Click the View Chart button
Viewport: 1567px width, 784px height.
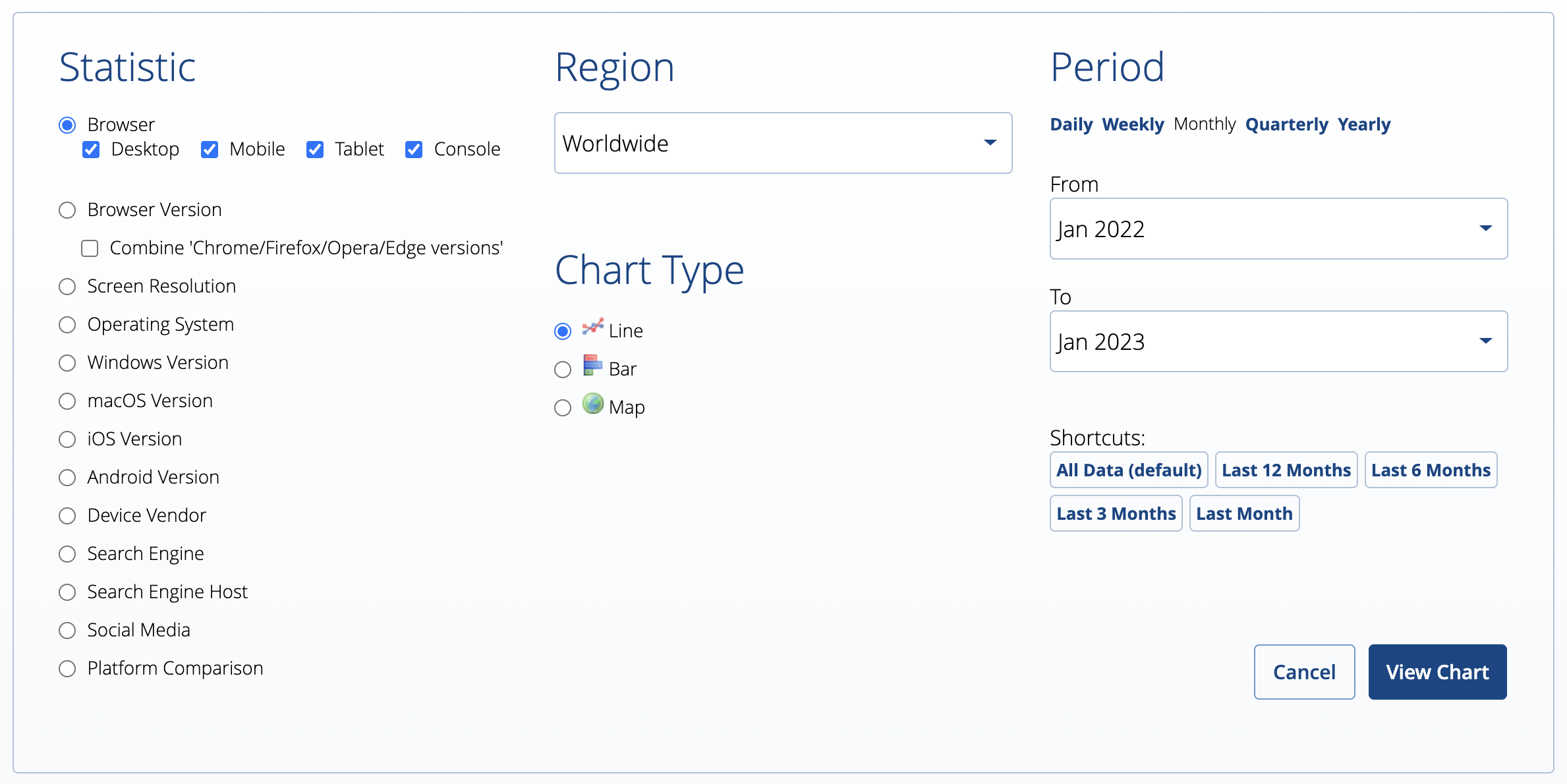pyautogui.click(x=1437, y=672)
